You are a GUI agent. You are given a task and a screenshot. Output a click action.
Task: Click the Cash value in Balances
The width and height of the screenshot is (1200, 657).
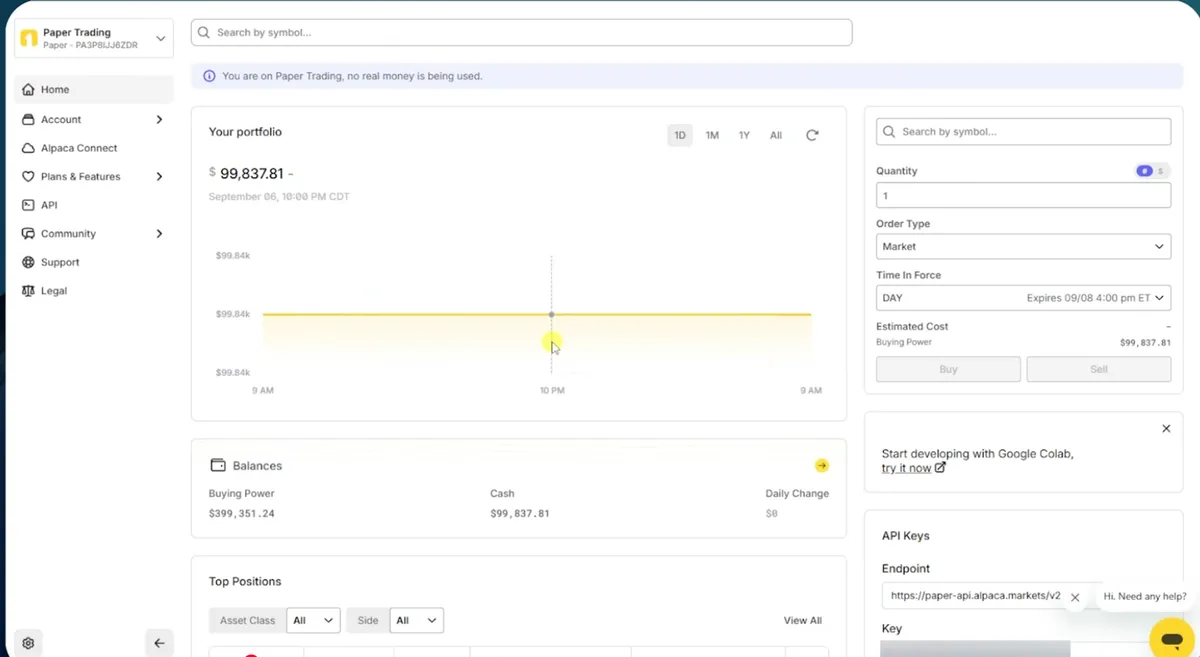point(520,514)
